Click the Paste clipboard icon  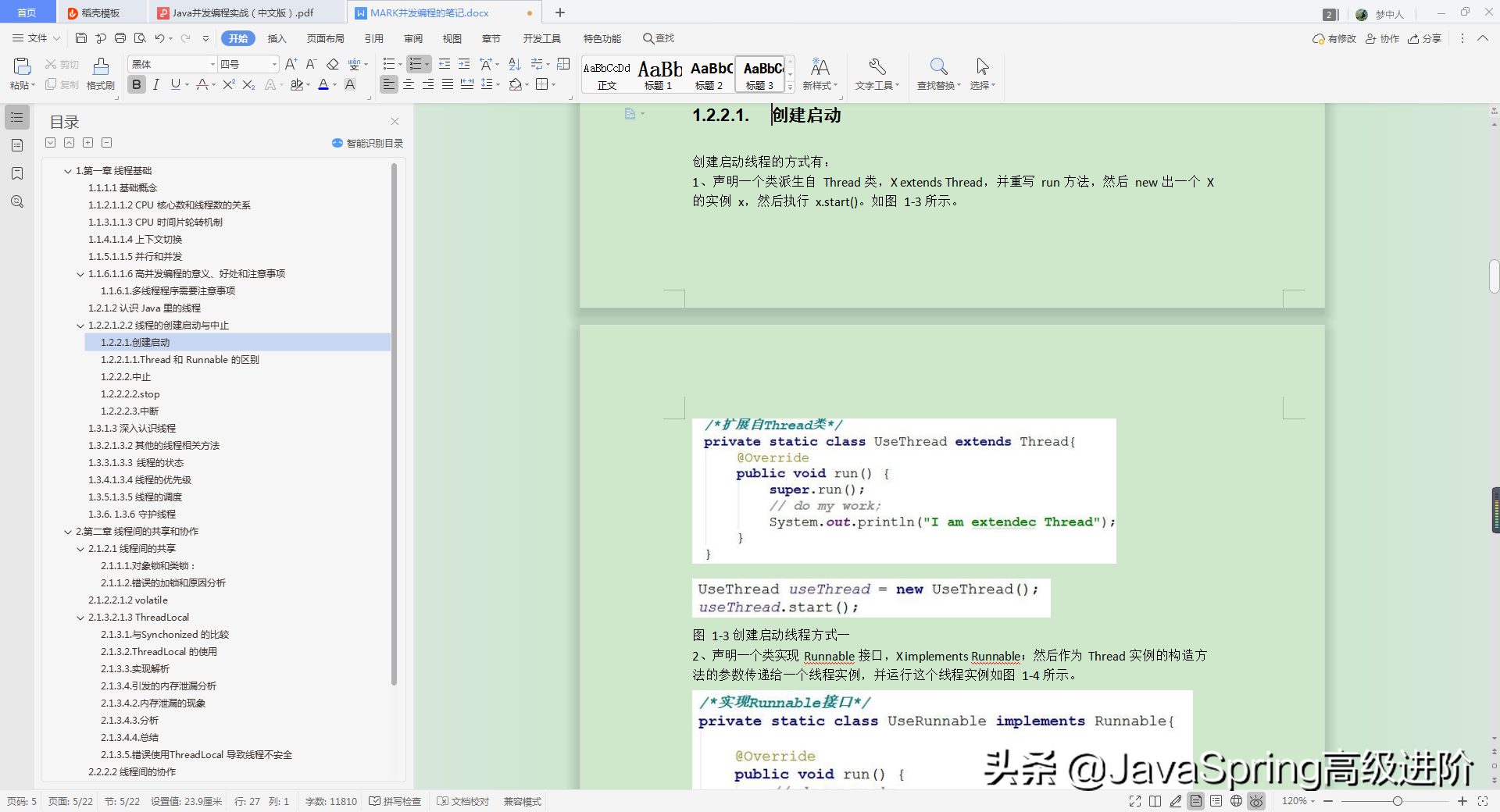[22, 66]
